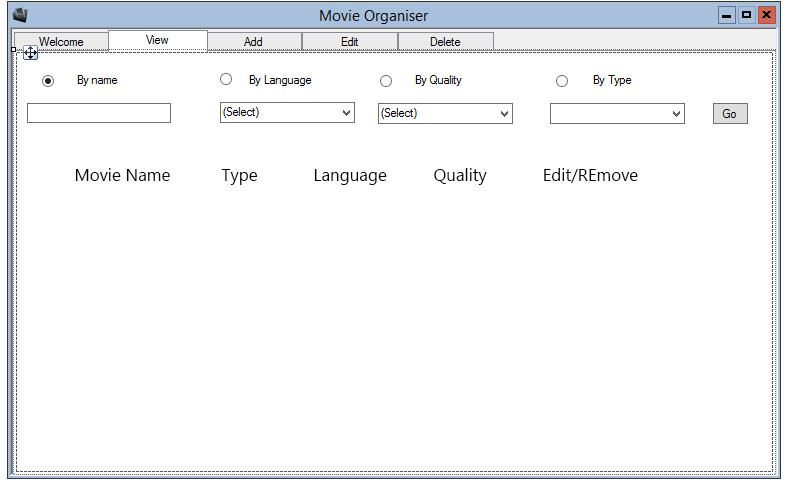
Task: Select the By name radio button
Action: 48,81
